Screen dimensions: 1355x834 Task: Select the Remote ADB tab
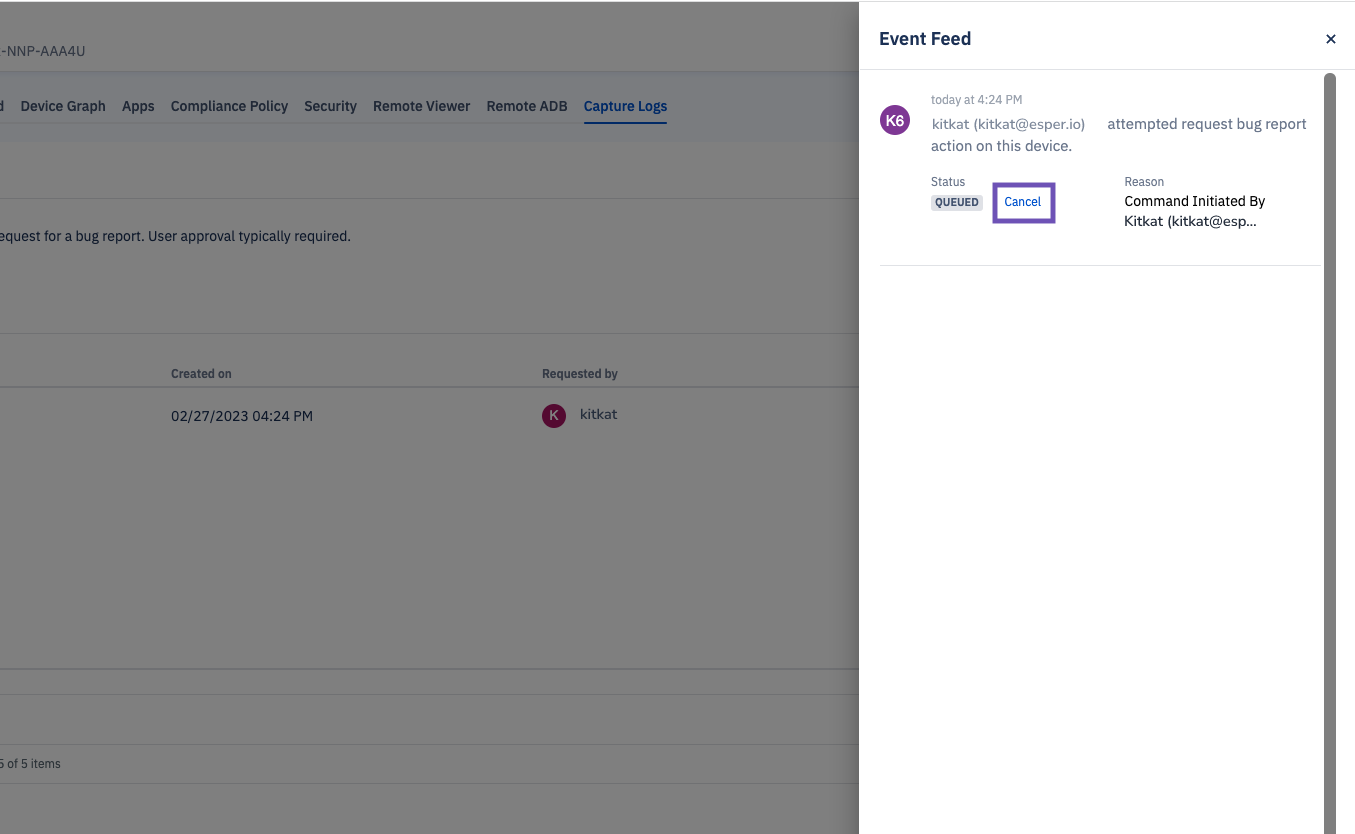526,106
